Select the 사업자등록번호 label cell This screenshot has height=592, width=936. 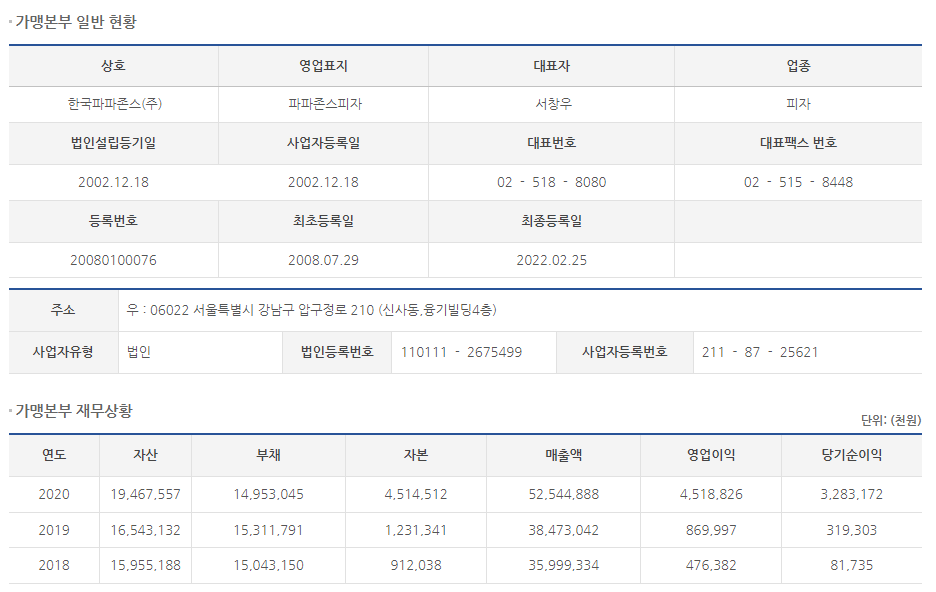click(624, 352)
